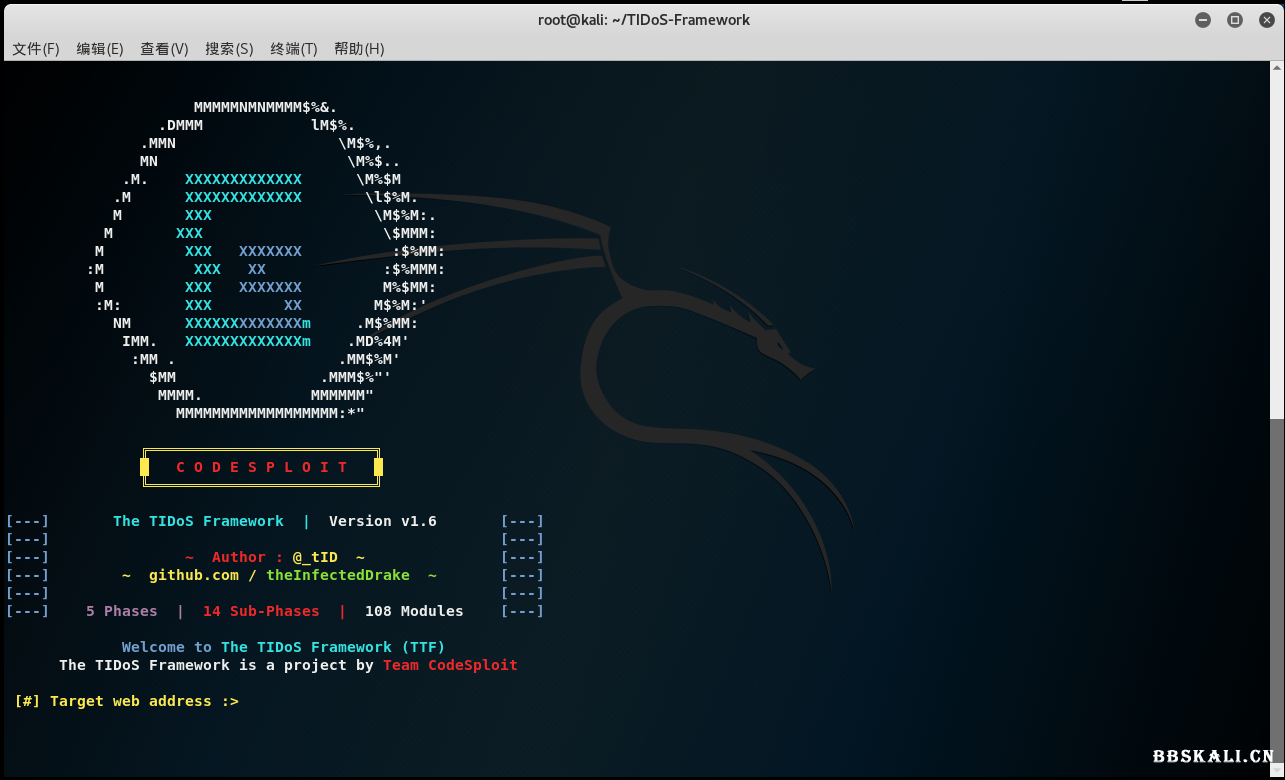Viewport: 1285px width, 780px height.
Task: Minimize the terminal window
Action: [x=1202, y=19]
